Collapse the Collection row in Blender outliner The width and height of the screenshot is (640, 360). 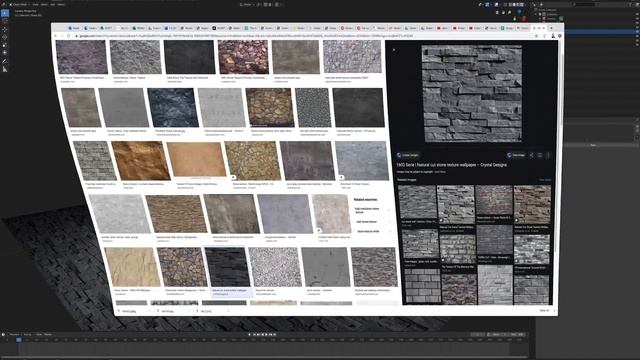[x=536, y=14]
